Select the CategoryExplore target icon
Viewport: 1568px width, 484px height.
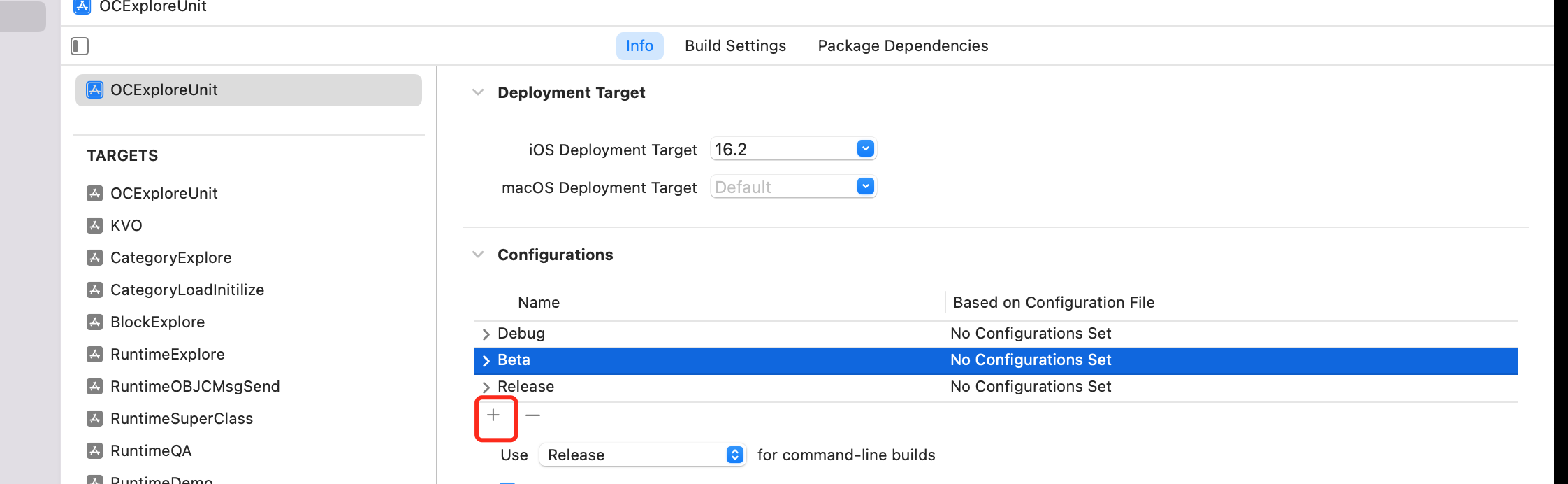click(95, 257)
